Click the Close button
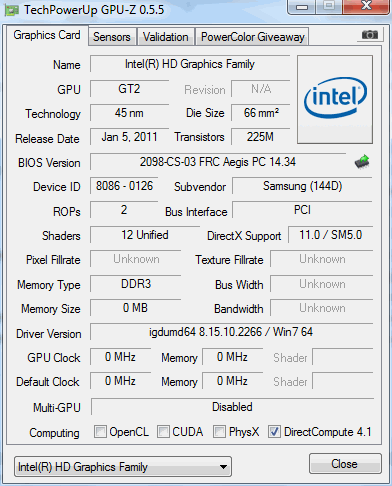 [x=345, y=463]
